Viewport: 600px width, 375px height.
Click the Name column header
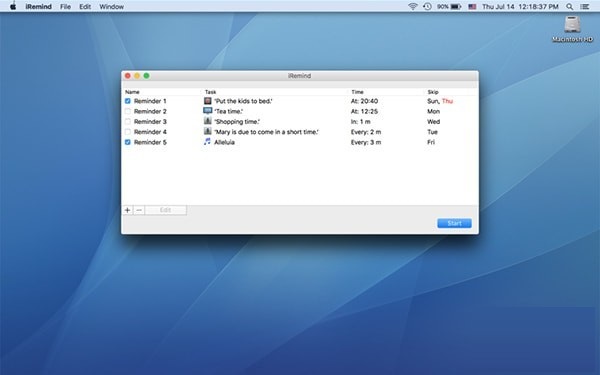click(x=132, y=92)
